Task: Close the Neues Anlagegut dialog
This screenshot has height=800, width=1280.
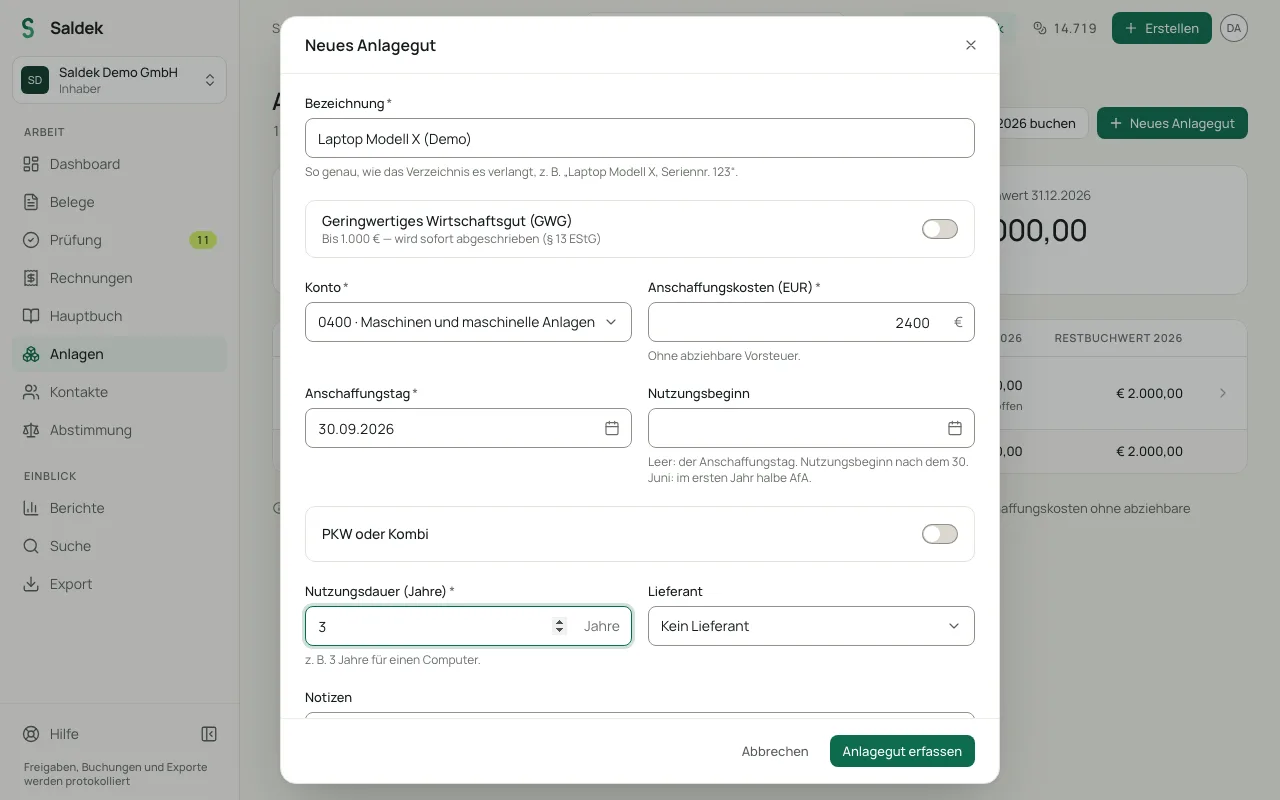Action: [970, 45]
